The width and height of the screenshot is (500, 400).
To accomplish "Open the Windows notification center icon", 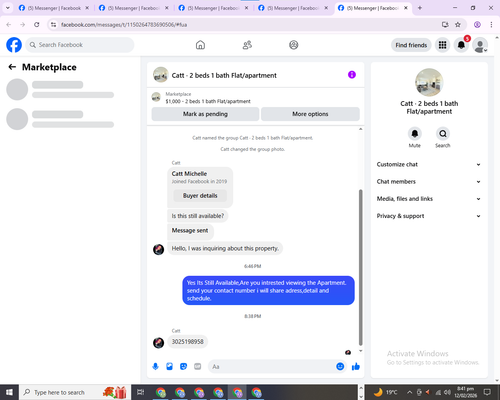I will [487, 392].
